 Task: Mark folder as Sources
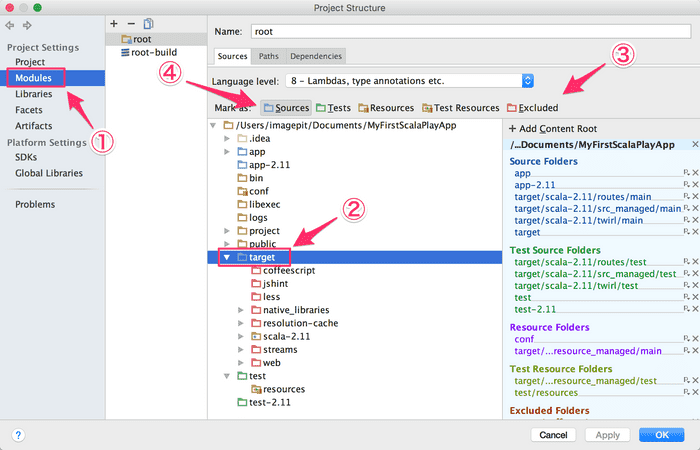tap(285, 107)
